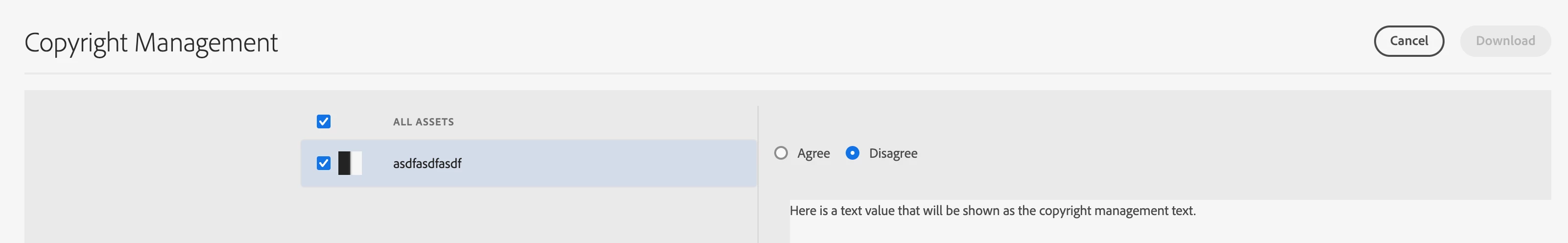Image resolution: width=1568 pixels, height=243 pixels.
Task: Click the black-and-white asset thumbnail
Action: (349, 163)
